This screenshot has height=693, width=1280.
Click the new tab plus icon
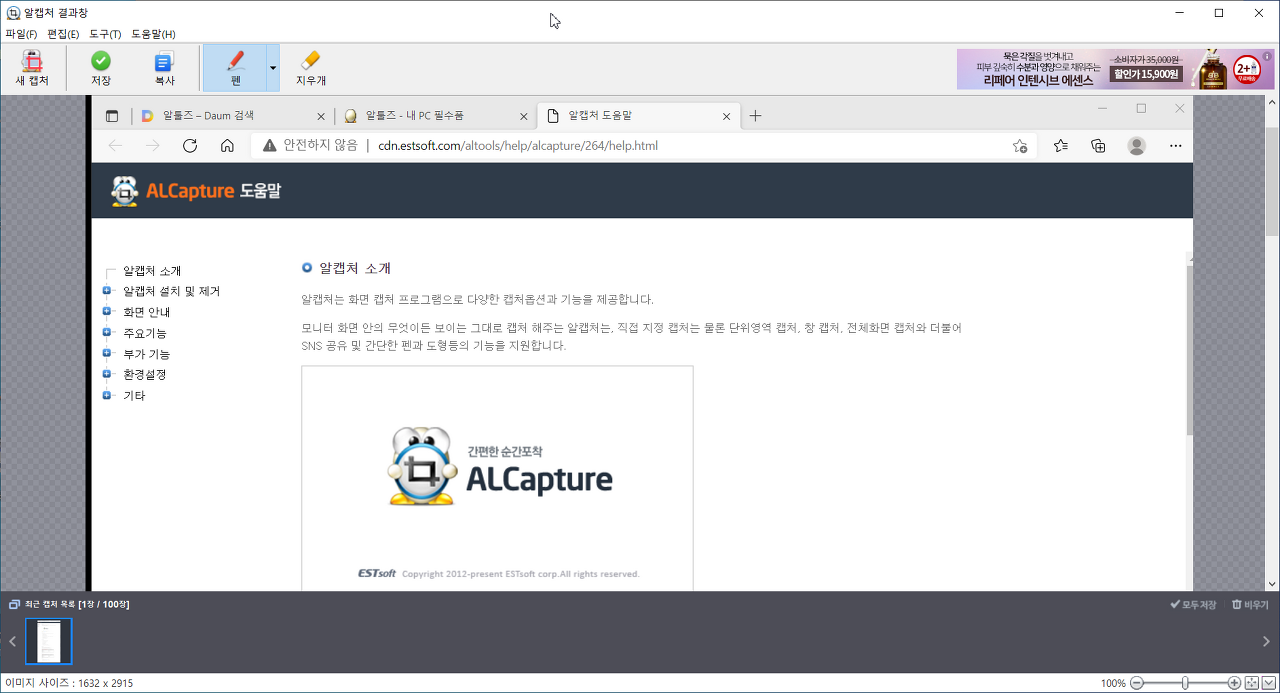pyautogui.click(x=755, y=116)
